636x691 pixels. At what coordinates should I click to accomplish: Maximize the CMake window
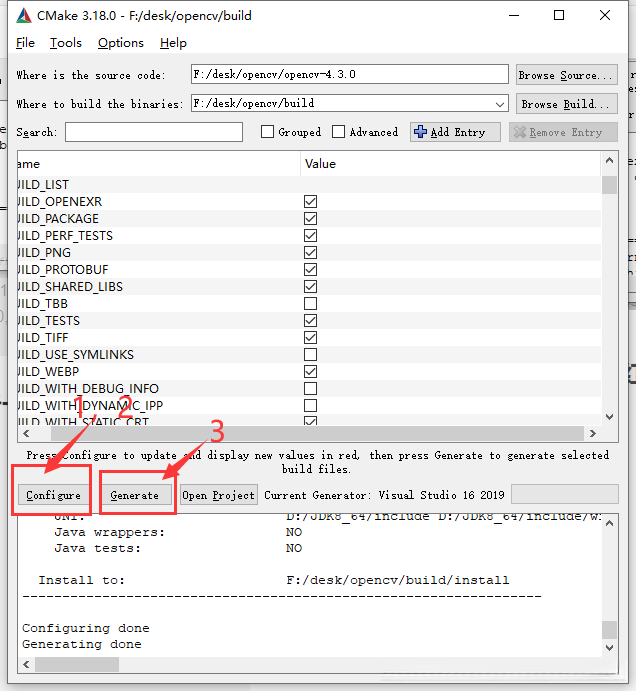click(559, 16)
